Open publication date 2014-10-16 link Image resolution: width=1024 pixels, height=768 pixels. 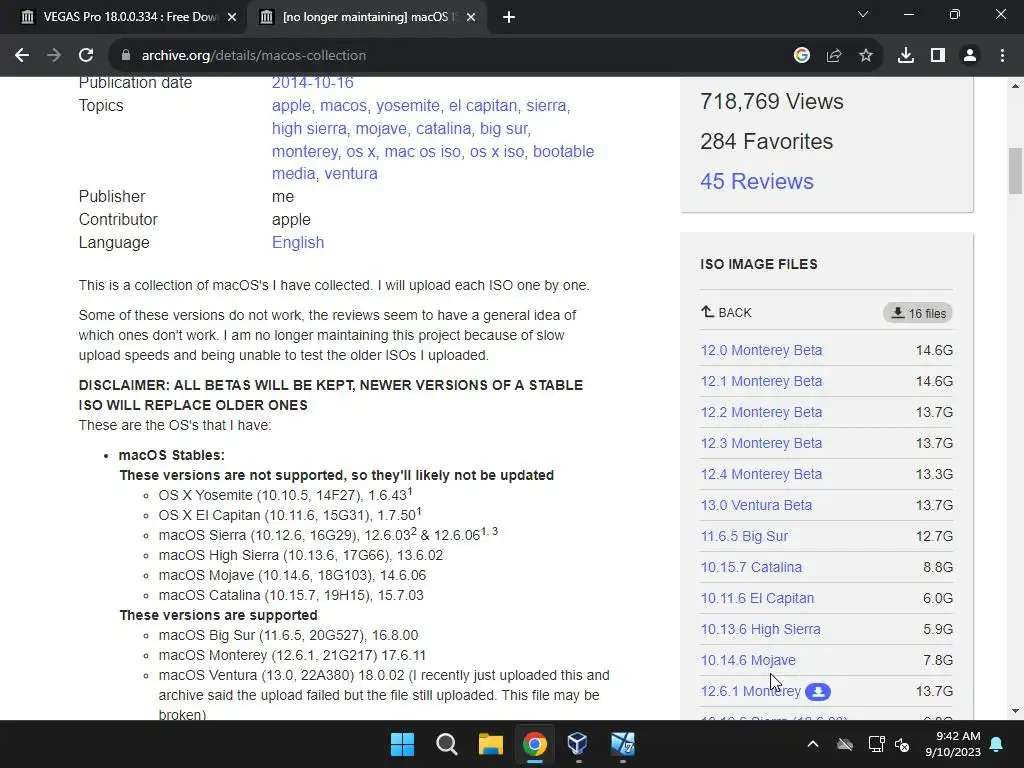point(313,83)
